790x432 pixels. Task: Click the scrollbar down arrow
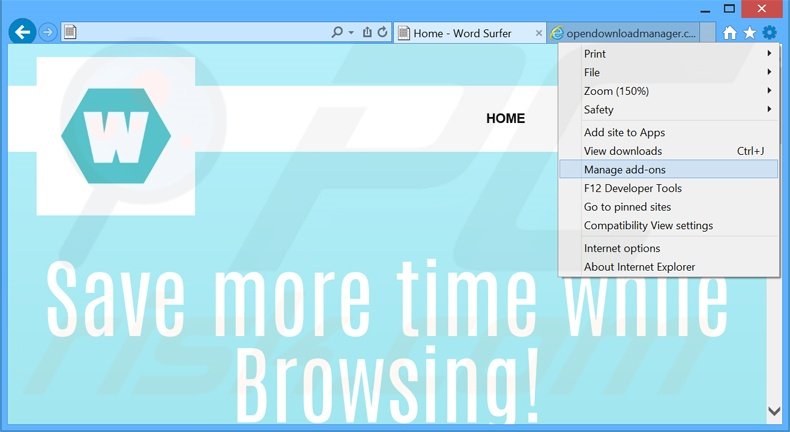tap(774, 411)
